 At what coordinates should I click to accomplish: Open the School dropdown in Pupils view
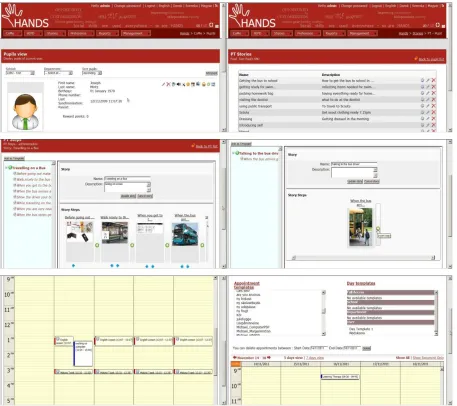pos(20,73)
